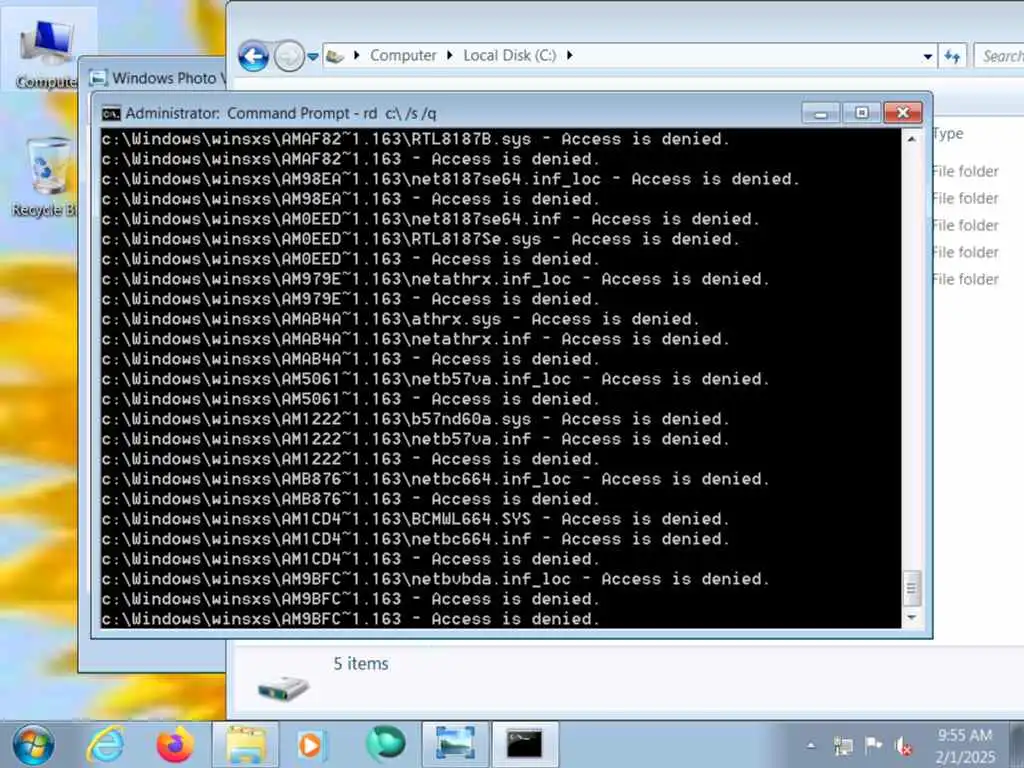This screenshot has width=1024, height=768.
Task: Click the Local Disk (C:) breadcrumb
Action: 509,56
